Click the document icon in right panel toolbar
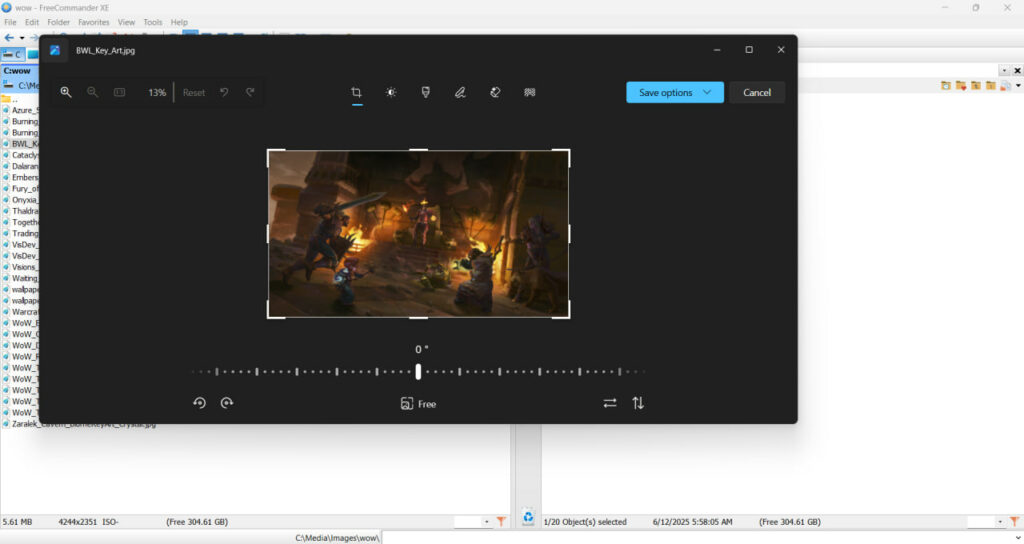Viewport: 1024px width, 544px height. click(1006, 86)
